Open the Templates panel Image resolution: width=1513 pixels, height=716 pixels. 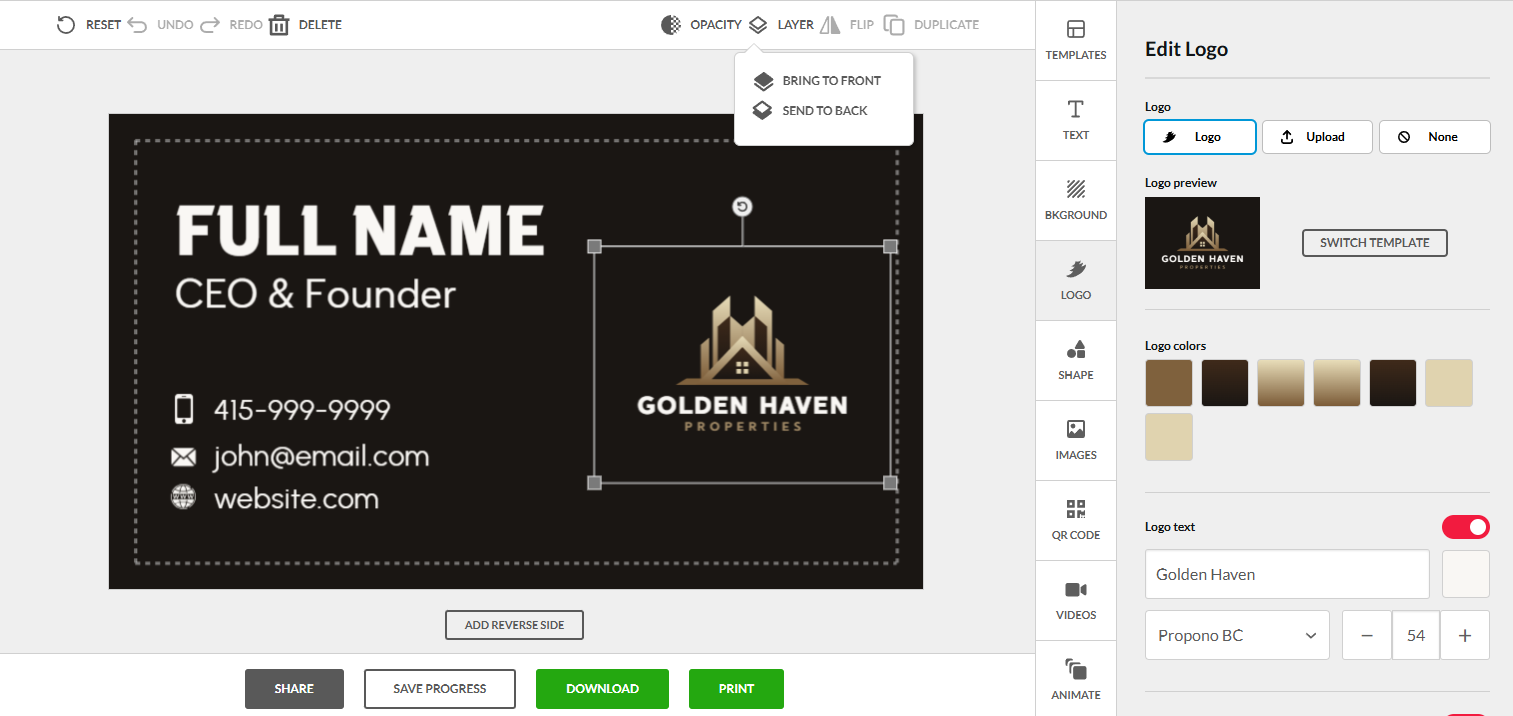tap(1076, 40)
